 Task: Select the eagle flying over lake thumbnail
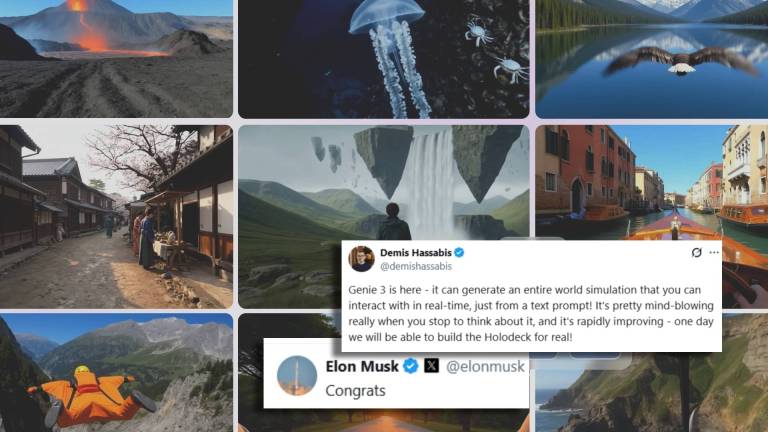651,59
